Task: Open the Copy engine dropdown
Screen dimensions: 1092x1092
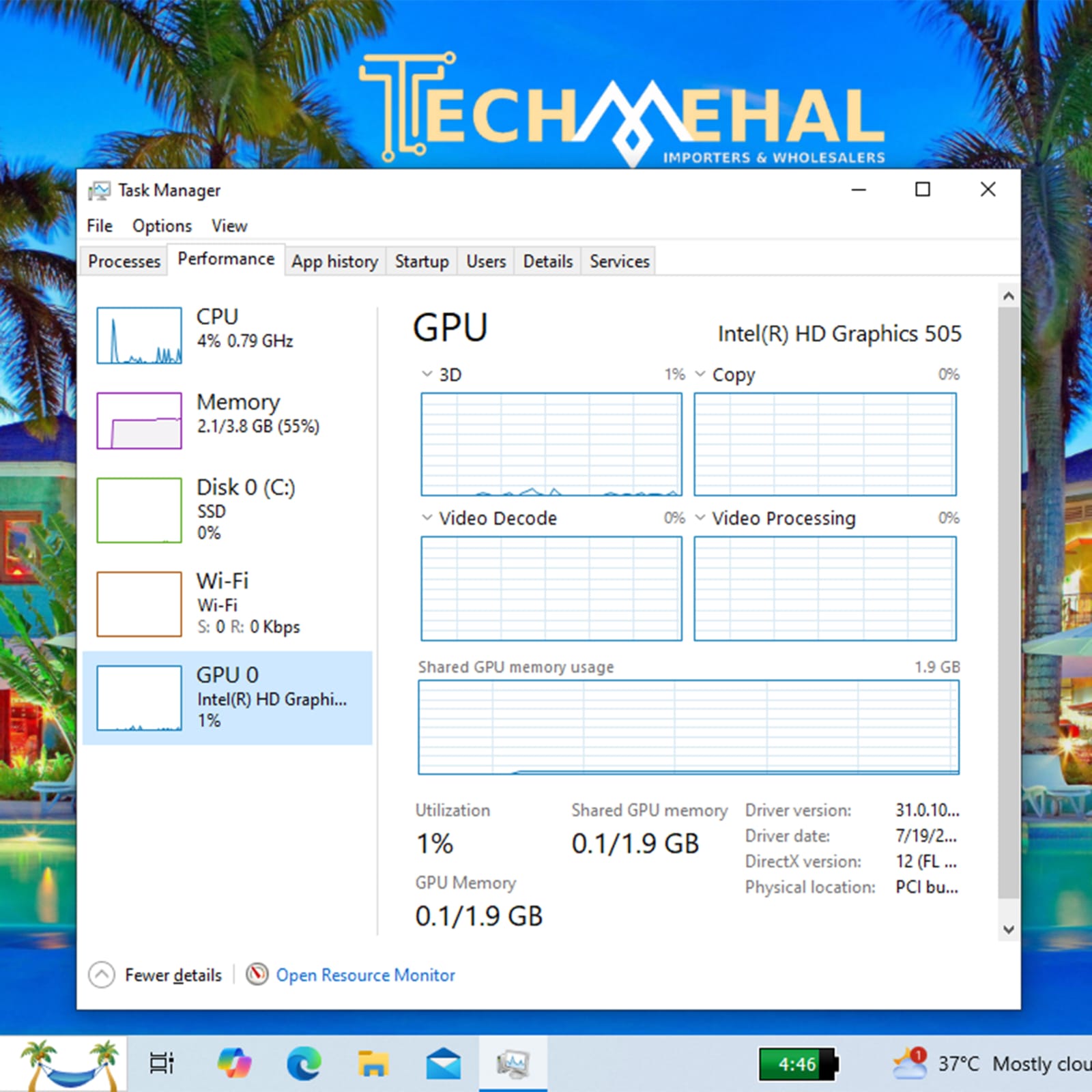Action: (x=700, y=374)
